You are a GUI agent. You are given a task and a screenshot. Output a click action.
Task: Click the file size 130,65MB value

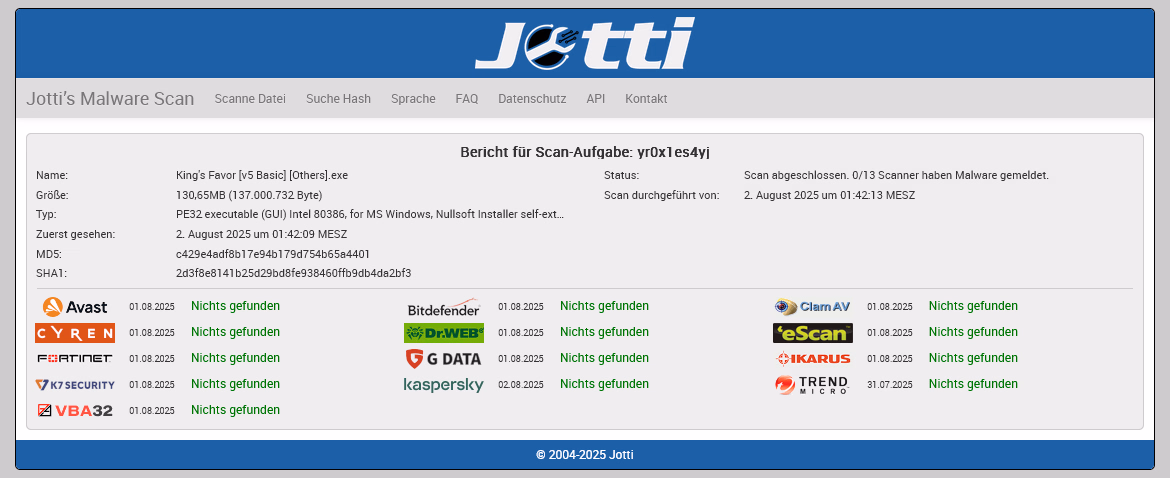pos(248,195)
